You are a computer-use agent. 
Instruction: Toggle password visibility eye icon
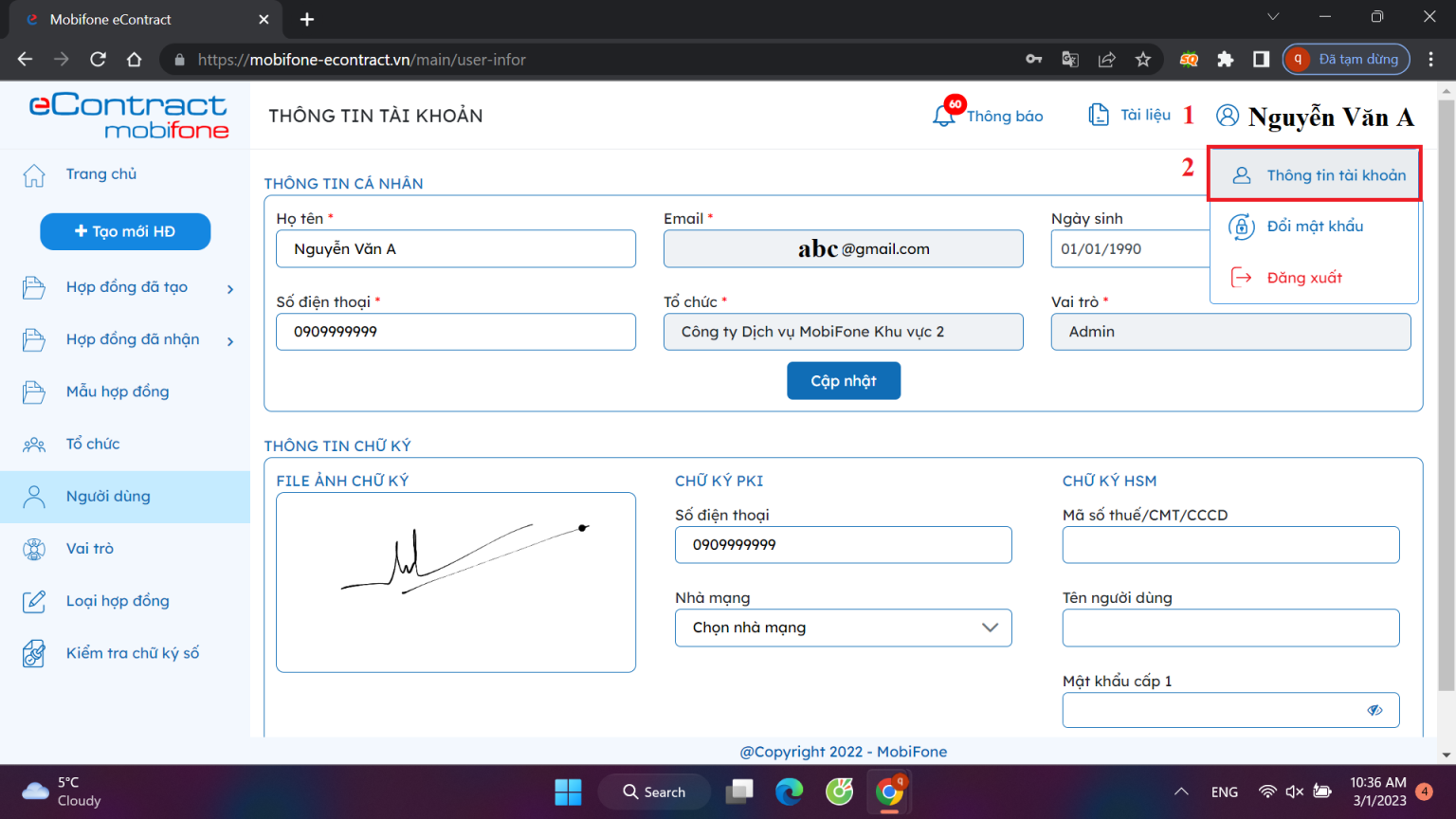pyautogui.click(x=1374, y=710)
